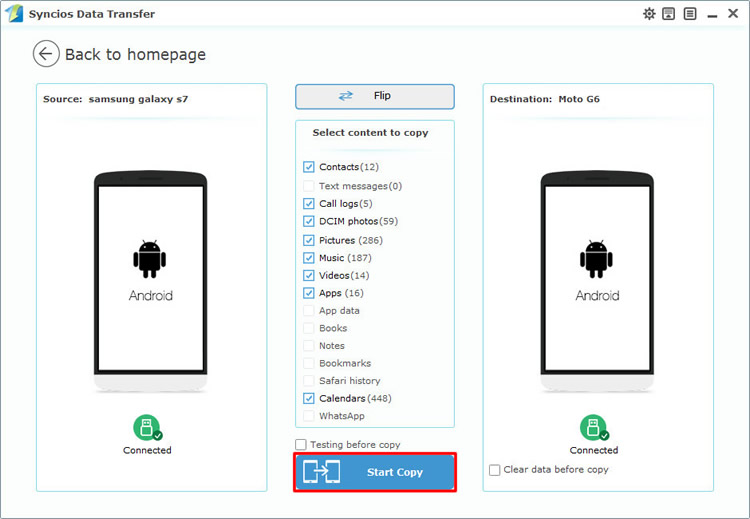
Task: Click the destination Android phone image
Action: coord(597,281)
